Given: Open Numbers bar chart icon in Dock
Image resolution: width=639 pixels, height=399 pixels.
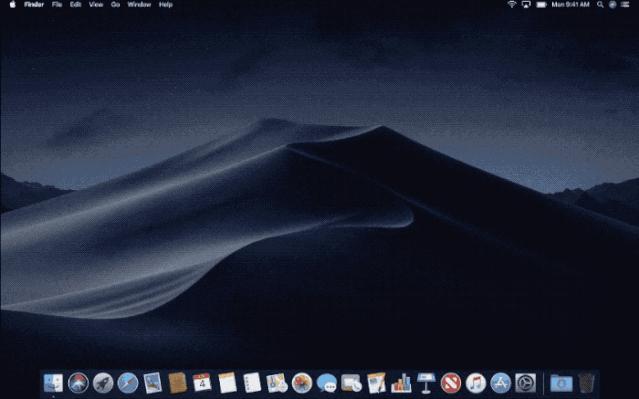Looking at the screenshot, I should click(401, 383).
